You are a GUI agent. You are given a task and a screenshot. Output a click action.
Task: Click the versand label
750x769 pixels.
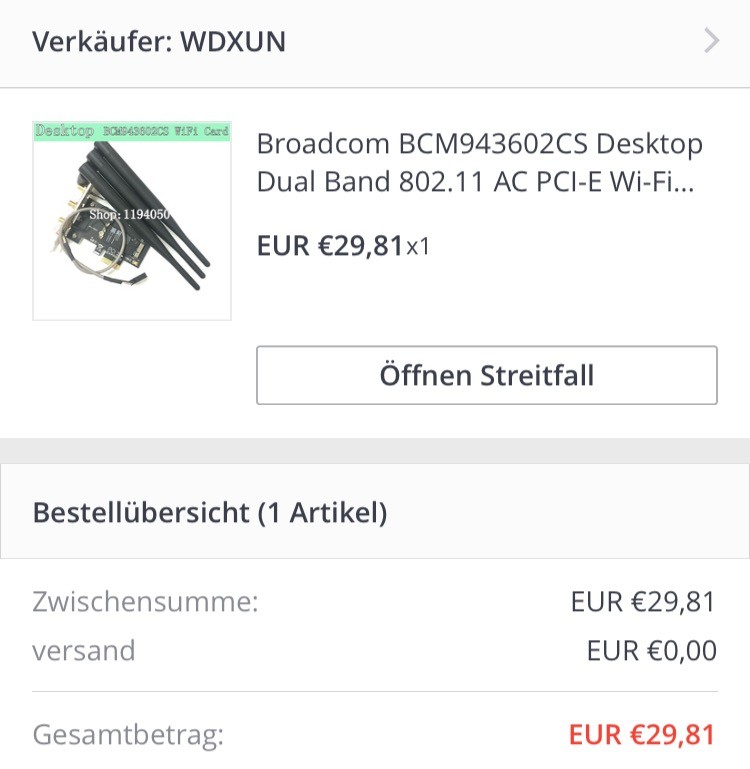pyautogui.click(x=83, y=651)
